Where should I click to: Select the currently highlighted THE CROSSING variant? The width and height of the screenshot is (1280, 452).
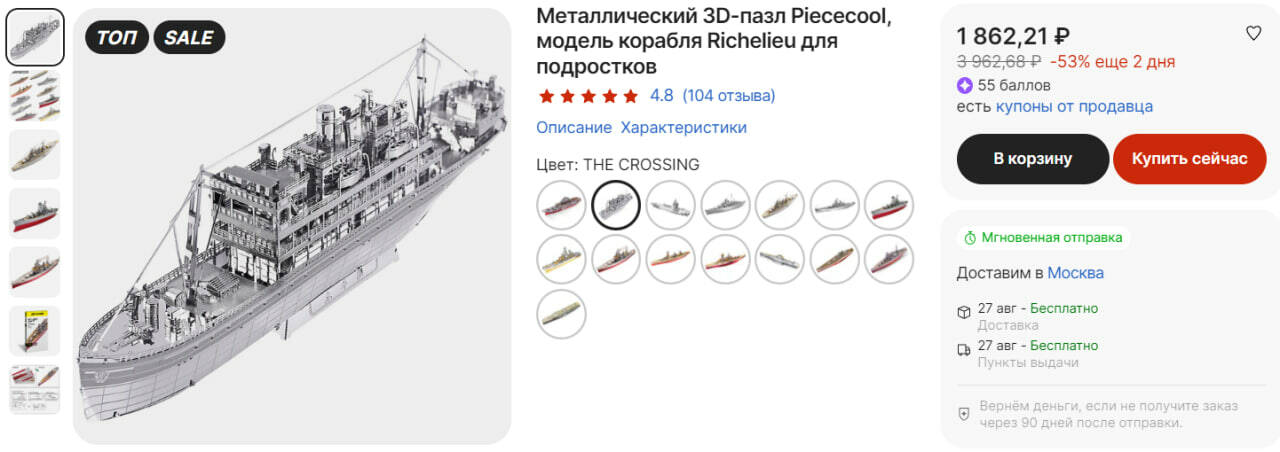pyautogui.click(x=616, y=205)
